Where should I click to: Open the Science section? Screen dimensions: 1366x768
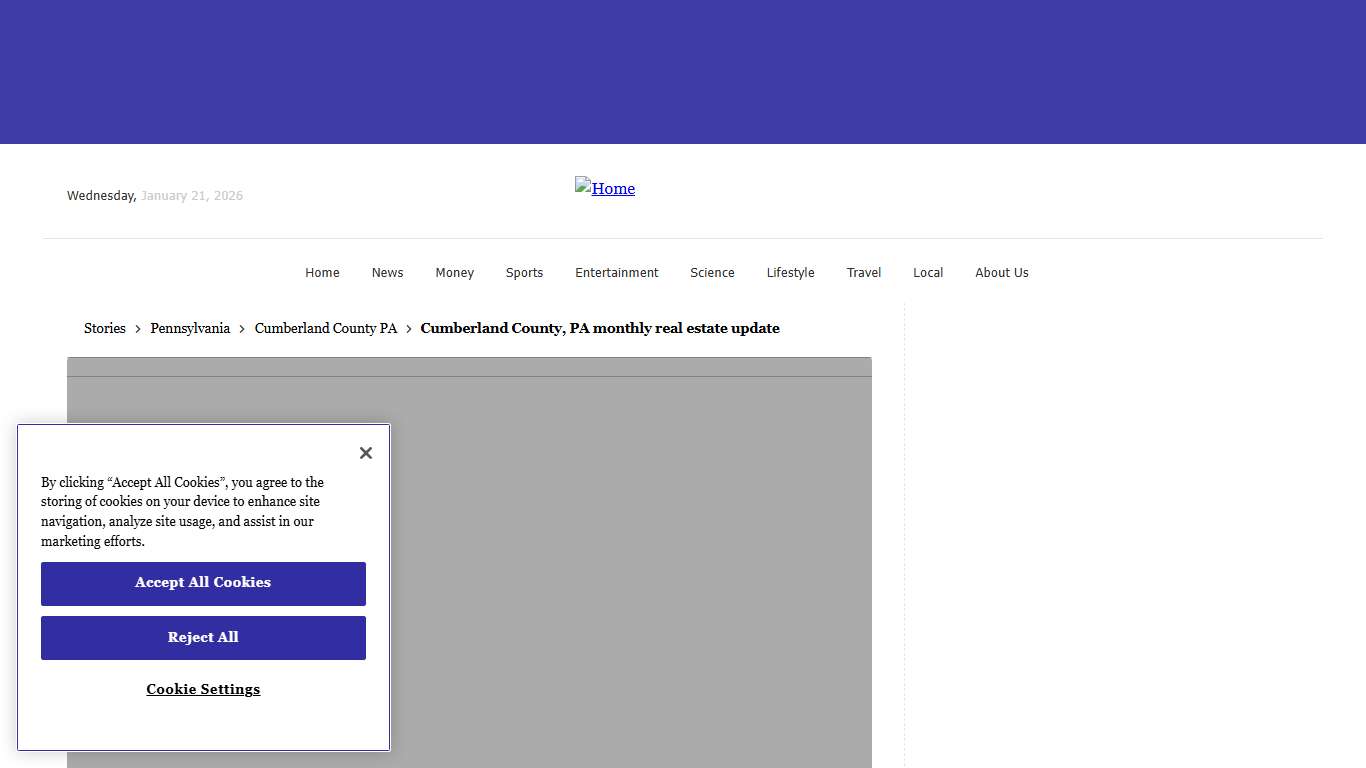pos(712,273)
